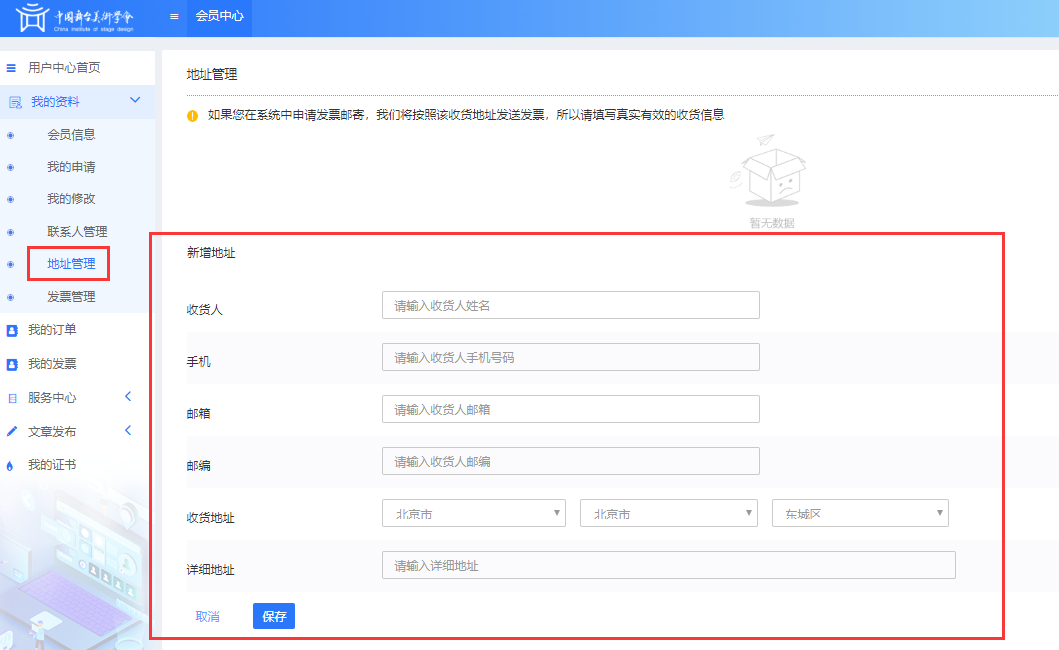Click the 我的订单 sidebar icon
This screenshot has width=1059, height=650.
point(12,330)
